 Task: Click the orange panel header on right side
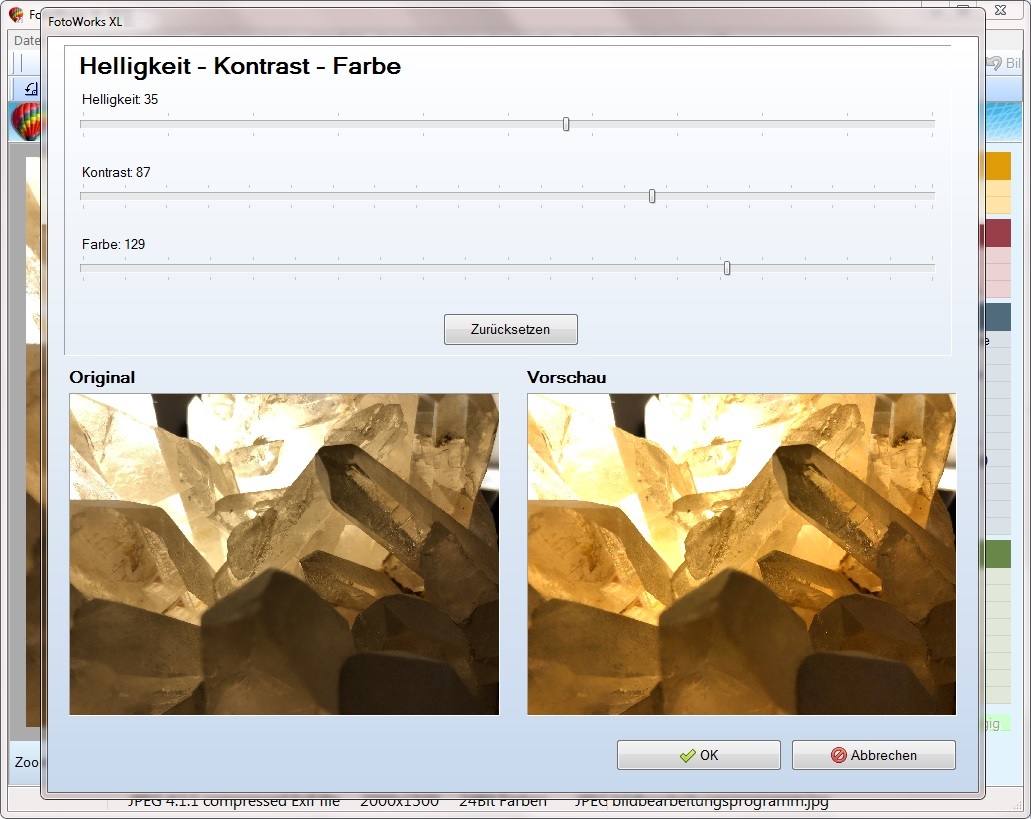click(998, 166)
